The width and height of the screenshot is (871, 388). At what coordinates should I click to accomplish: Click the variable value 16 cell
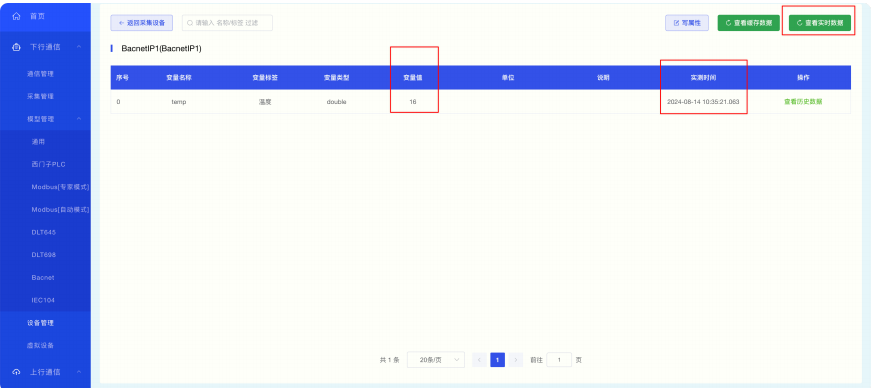tap(413, 102)
